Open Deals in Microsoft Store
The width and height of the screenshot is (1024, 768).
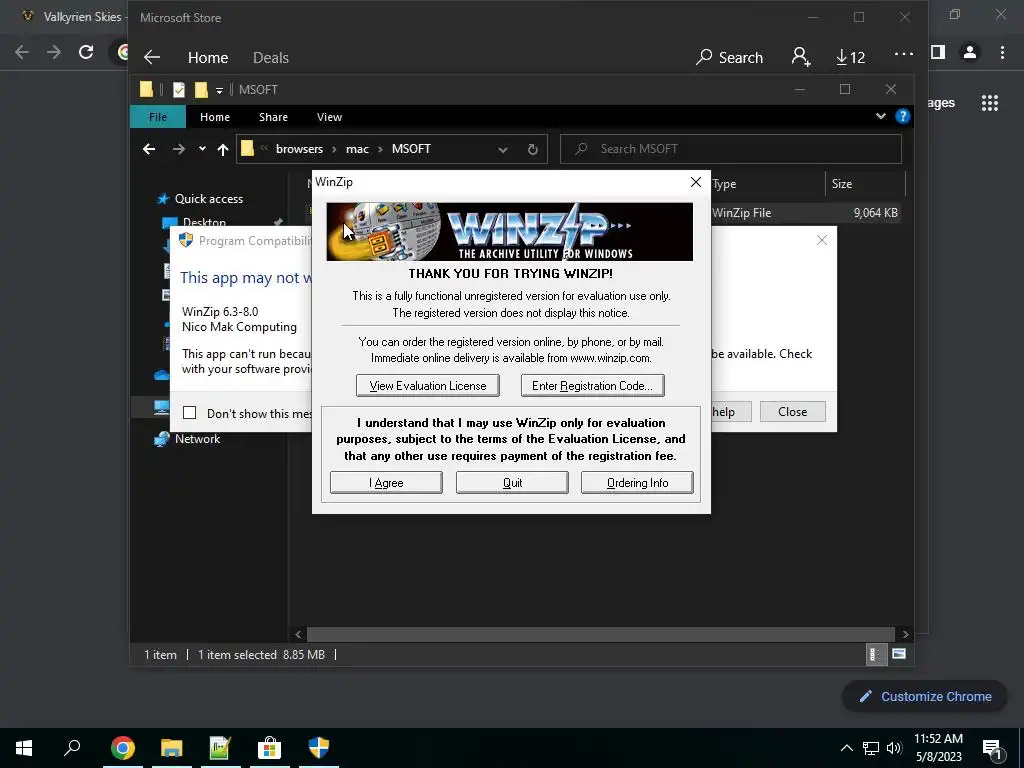click(x=270, y=57)
